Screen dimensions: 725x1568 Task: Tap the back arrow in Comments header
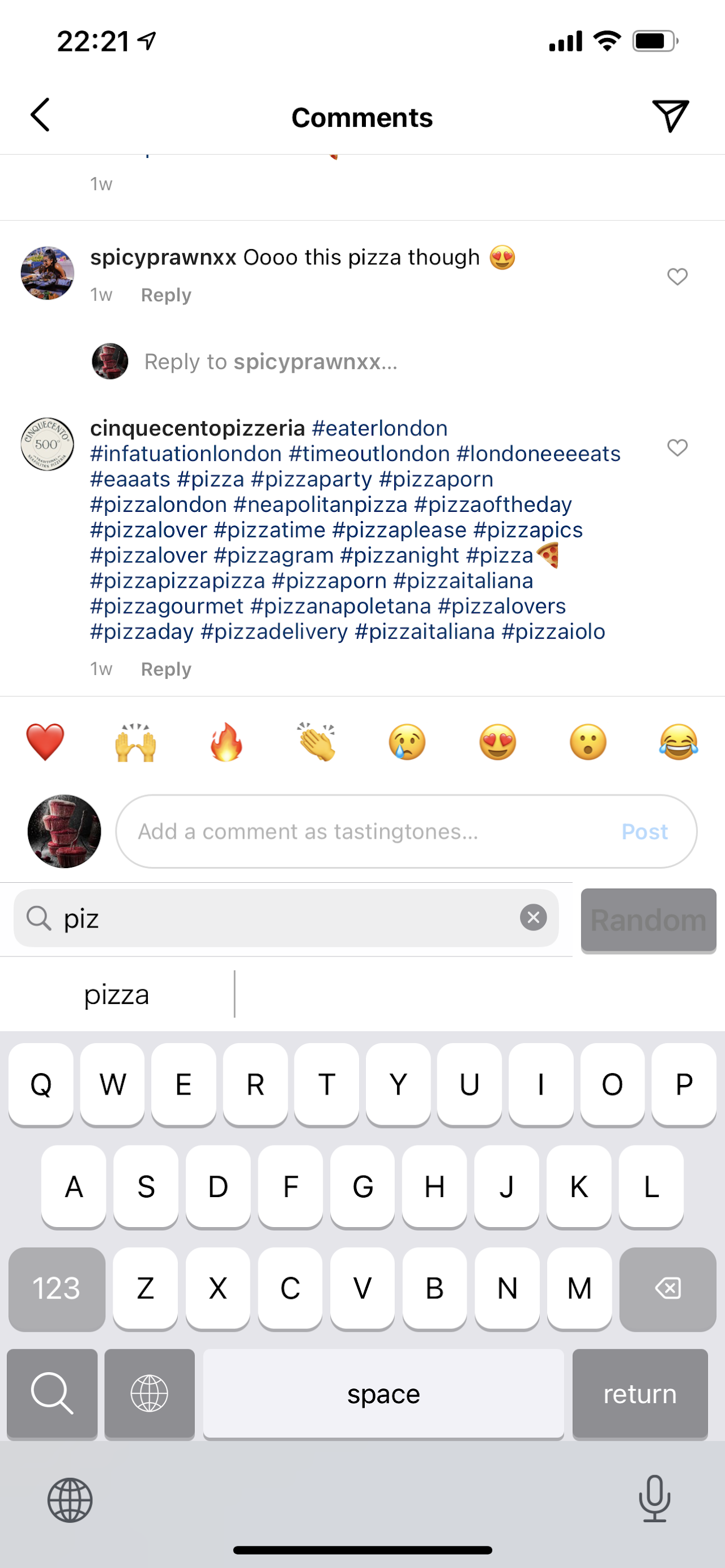(x=40, y=115)
